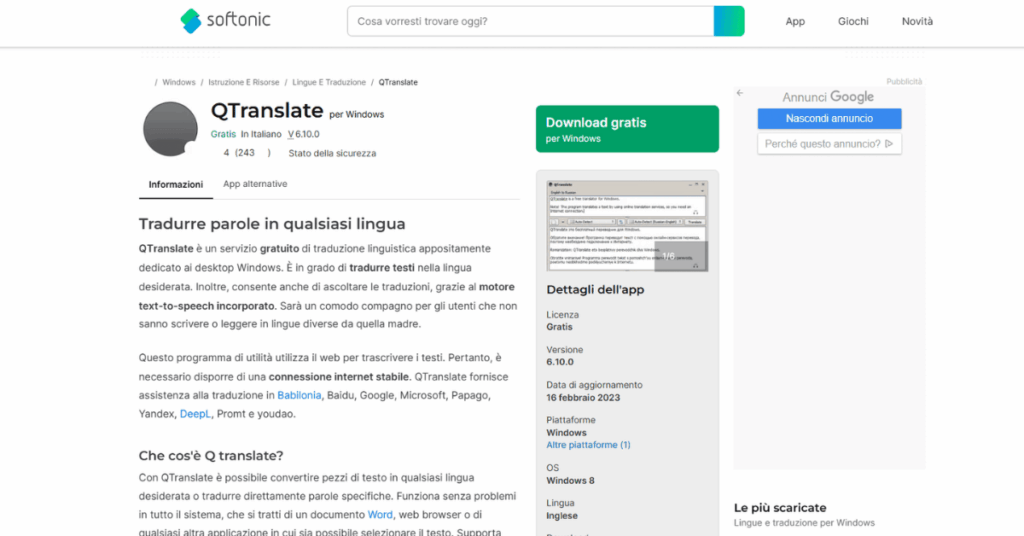Screen dimensions: 1024x536
Task: Switch to the App alternative tab
Action: (255, 184)
